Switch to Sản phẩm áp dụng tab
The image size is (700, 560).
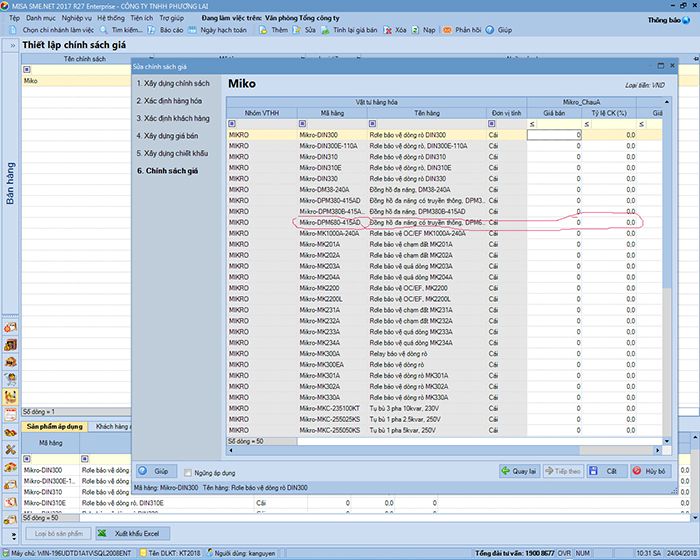tap(54, 426)
